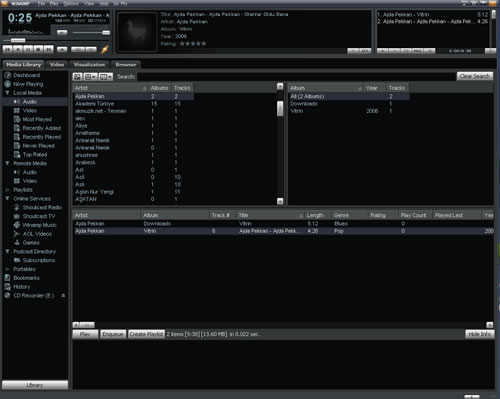This screenshot has height=399, width=500.
Task: Open a file with the eject button
Action: 62,49
